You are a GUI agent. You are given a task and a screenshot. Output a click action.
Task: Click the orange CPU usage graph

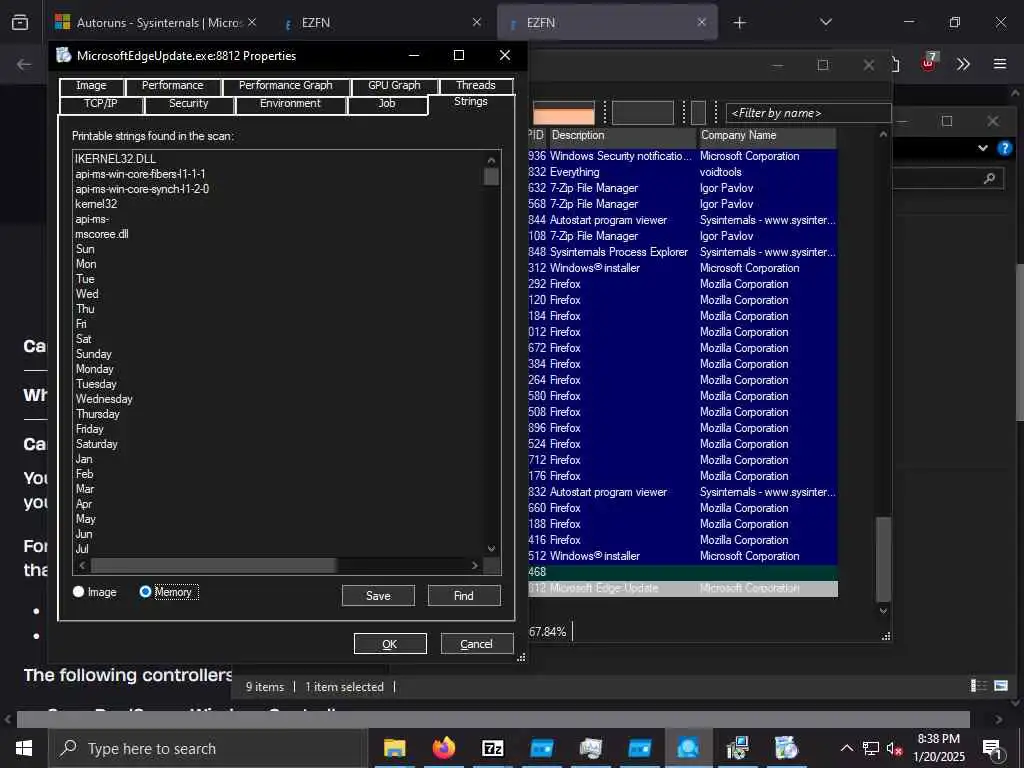564,113
